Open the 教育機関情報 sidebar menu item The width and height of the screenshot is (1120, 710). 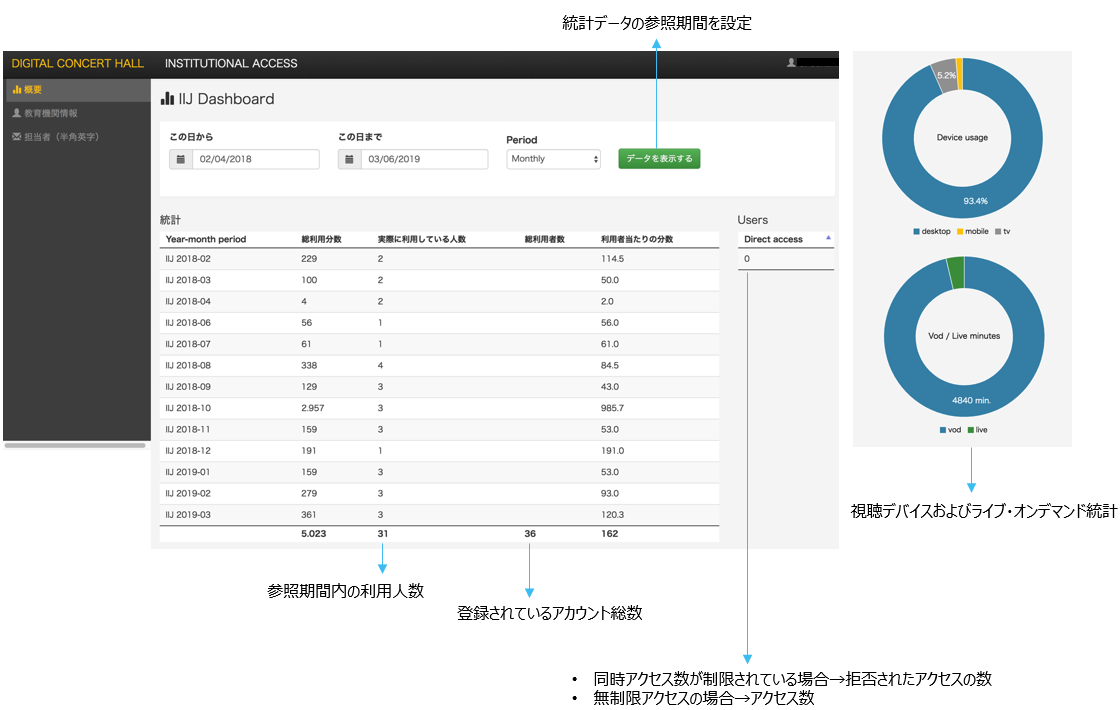tap(50, 113)
